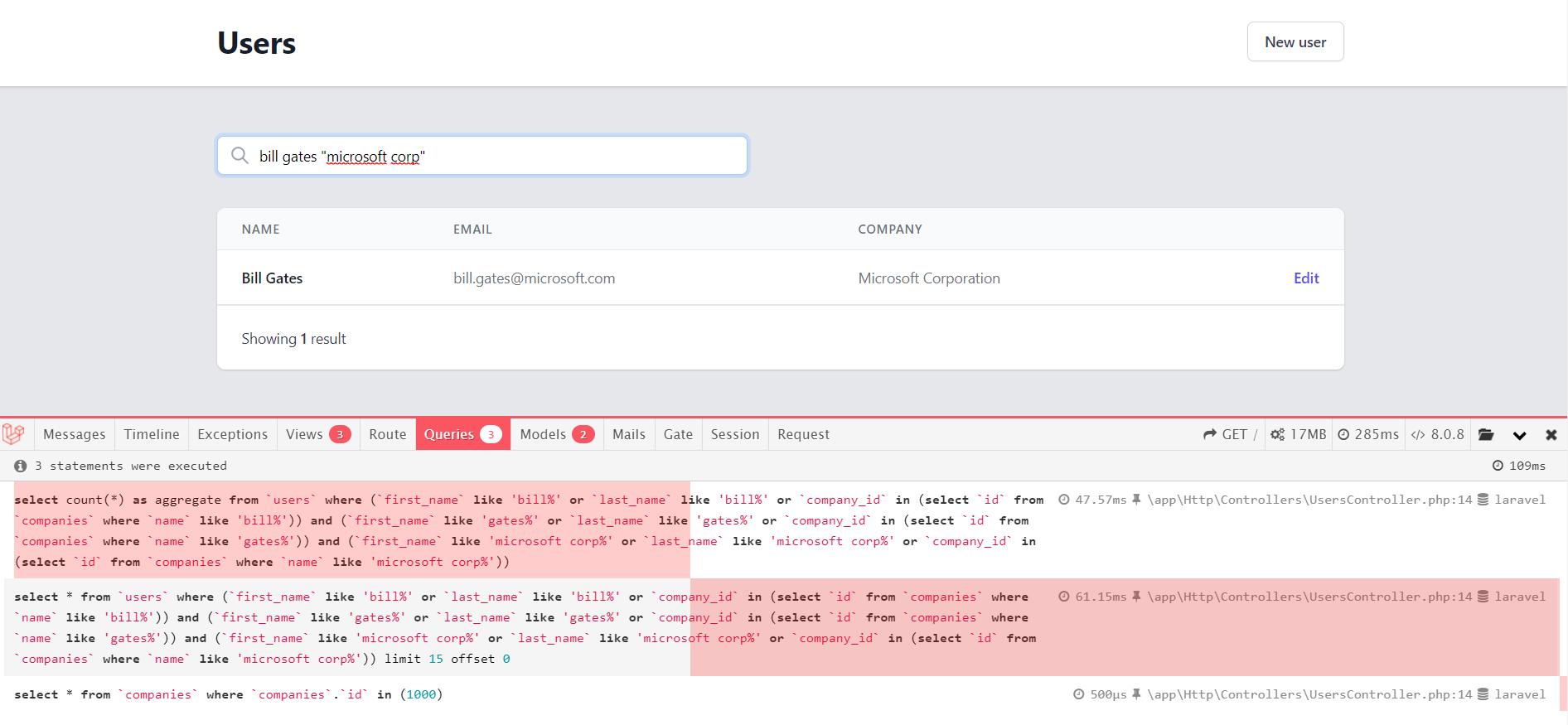Minimize debugbar with chevron down icon
Viewport: 1568px width, 725px height.
(1519, 435)
